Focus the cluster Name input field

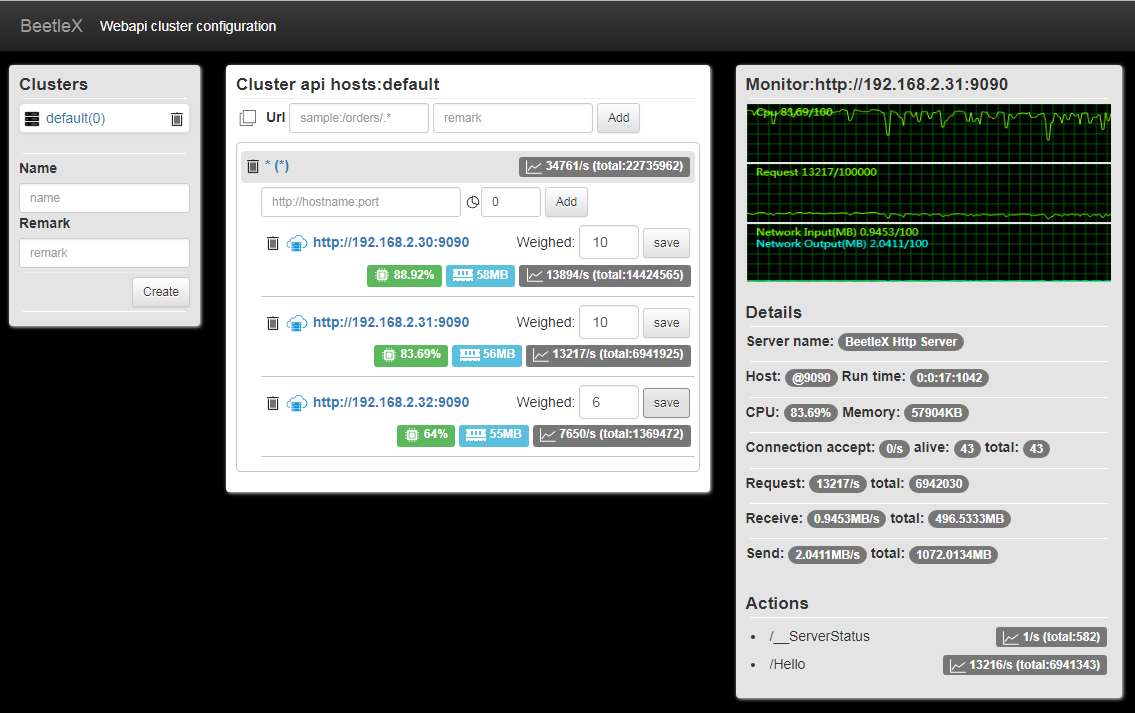pos(104,198)
